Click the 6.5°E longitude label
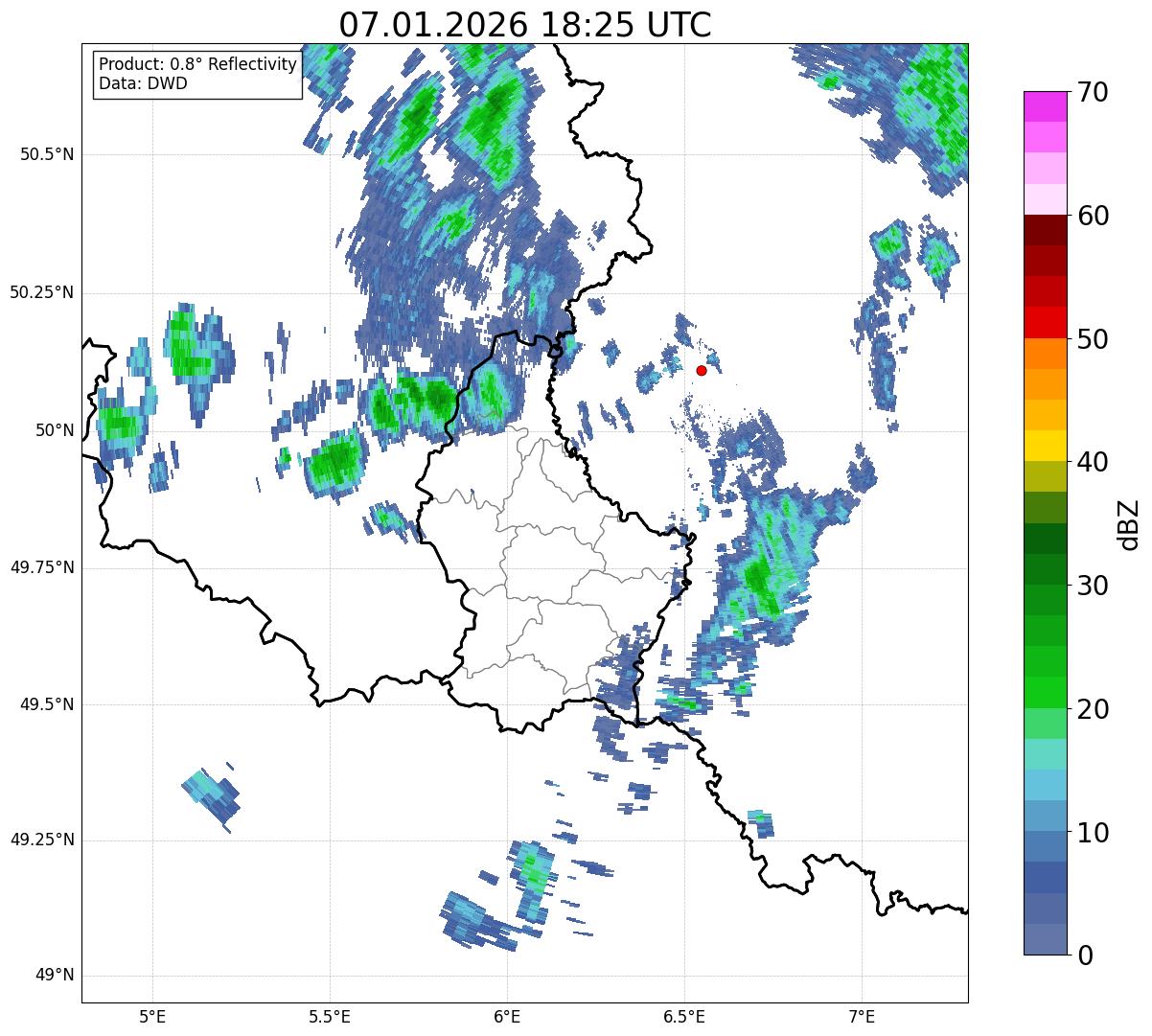The image size is (1152, 1036). coord(684,1016)
